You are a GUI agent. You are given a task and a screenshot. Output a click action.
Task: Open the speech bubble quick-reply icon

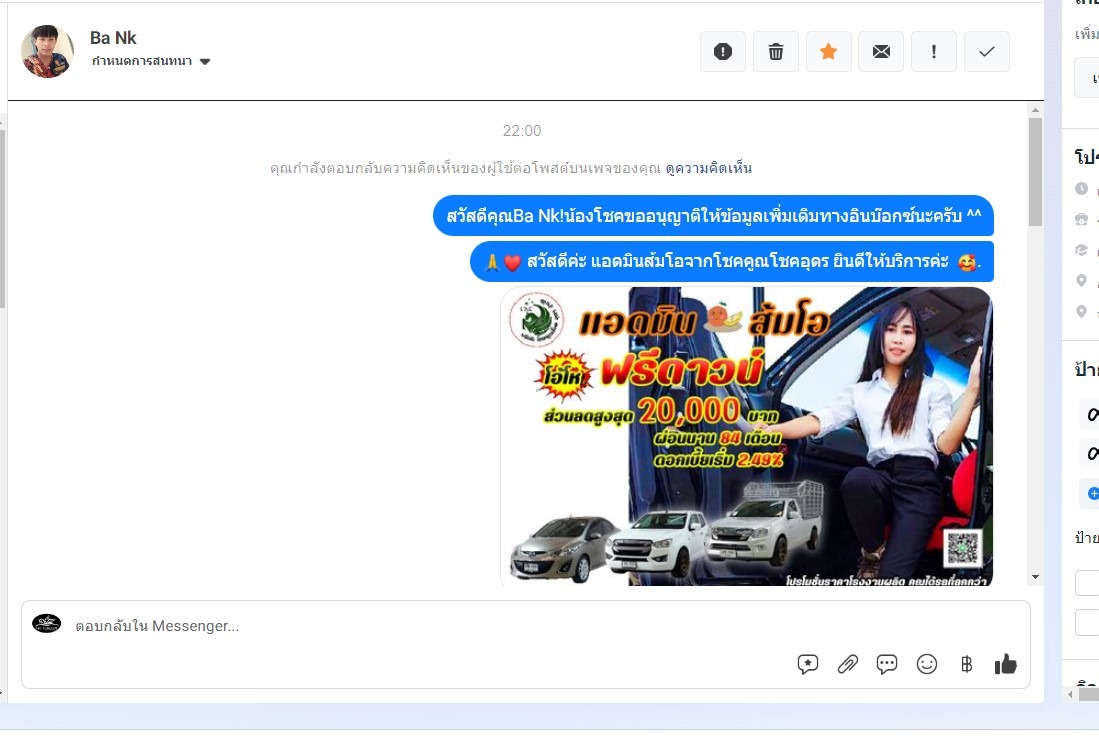(x=887, y=664)
